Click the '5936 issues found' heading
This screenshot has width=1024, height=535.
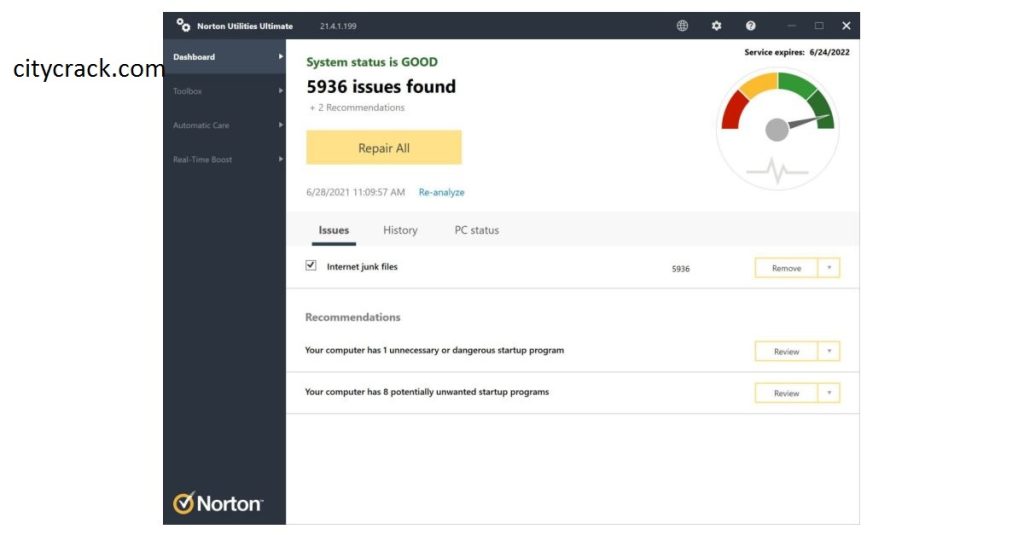point(381,86)
